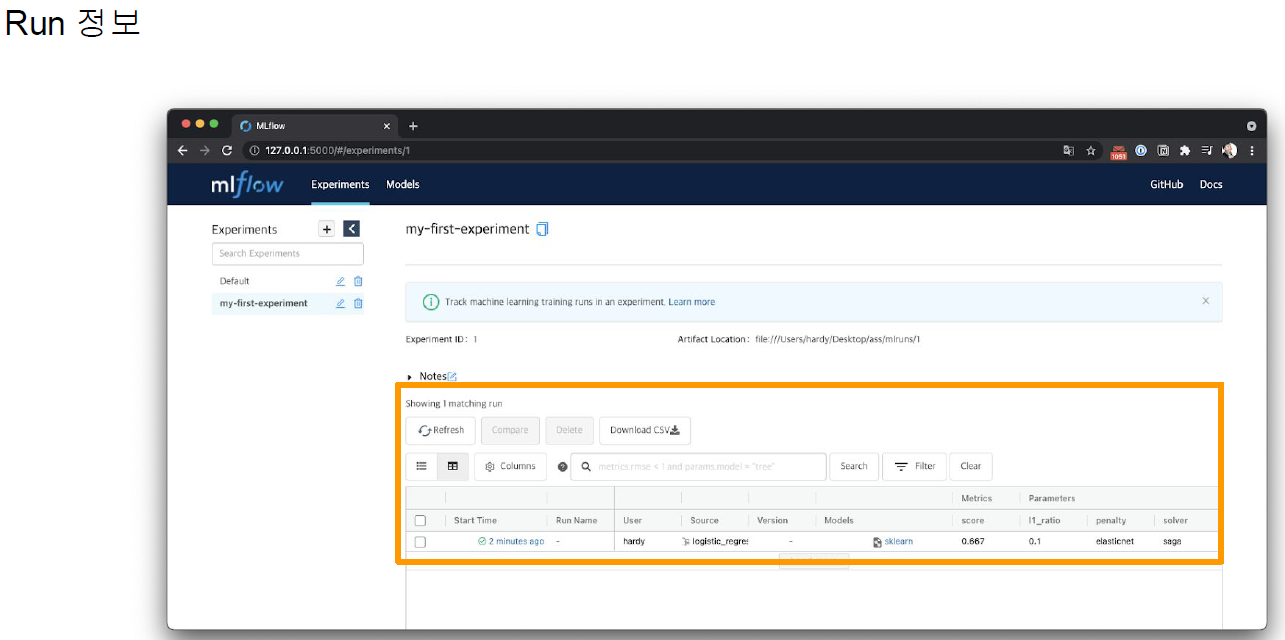Open the browser extensions puzzle icon
Viewport: 1285px width, 640px height.
(x=1185, y=151)
